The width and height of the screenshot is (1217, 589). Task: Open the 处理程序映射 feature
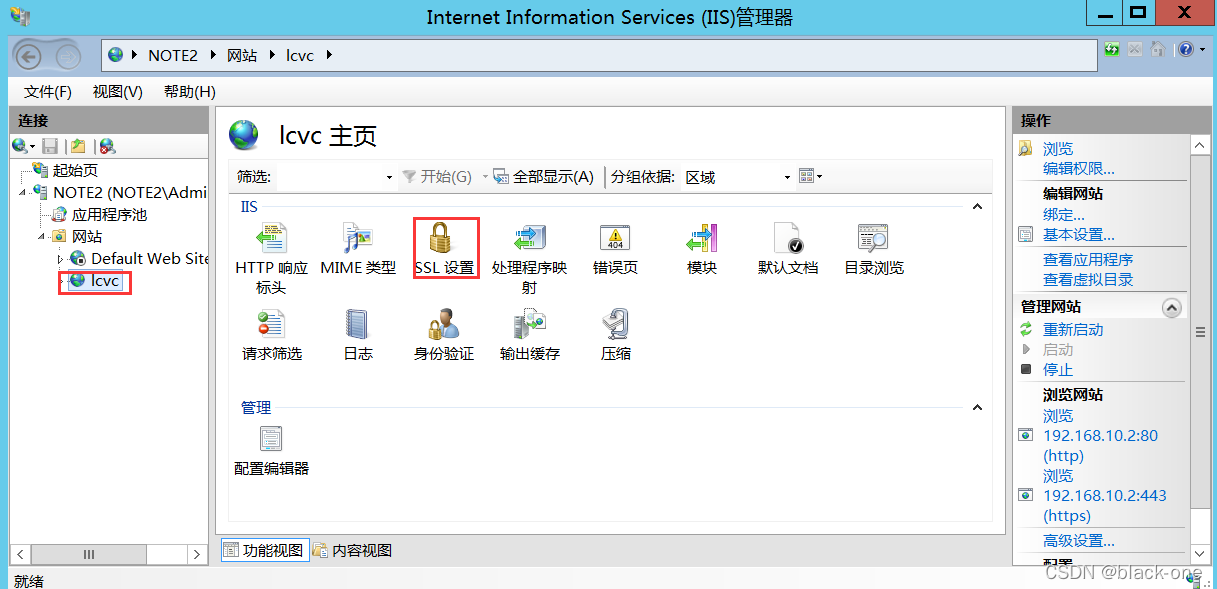pyautogui.click(x=529, y=258)
